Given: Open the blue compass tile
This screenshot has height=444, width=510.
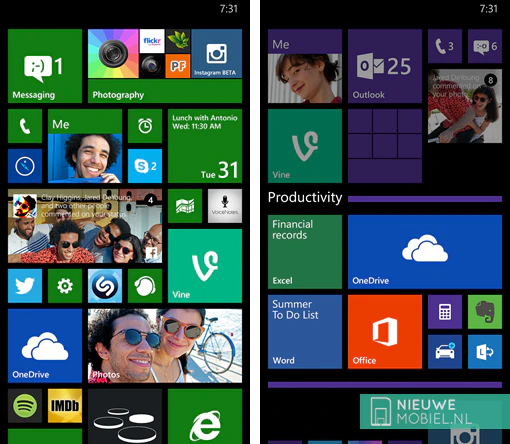Looking at the screenshot, I should click(x=25, y=166).
